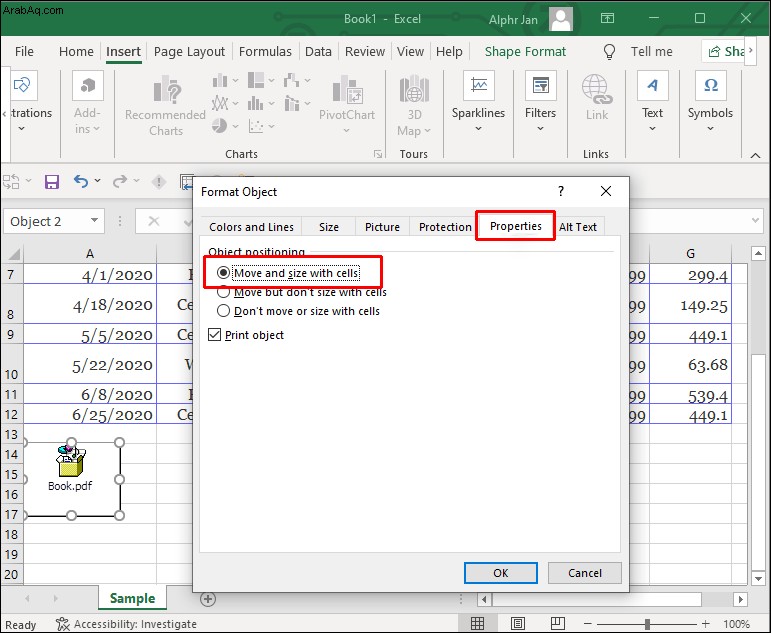Screen dimensions: 771x633
Task: Switch to the Protection tab
Action: point(445,227)
